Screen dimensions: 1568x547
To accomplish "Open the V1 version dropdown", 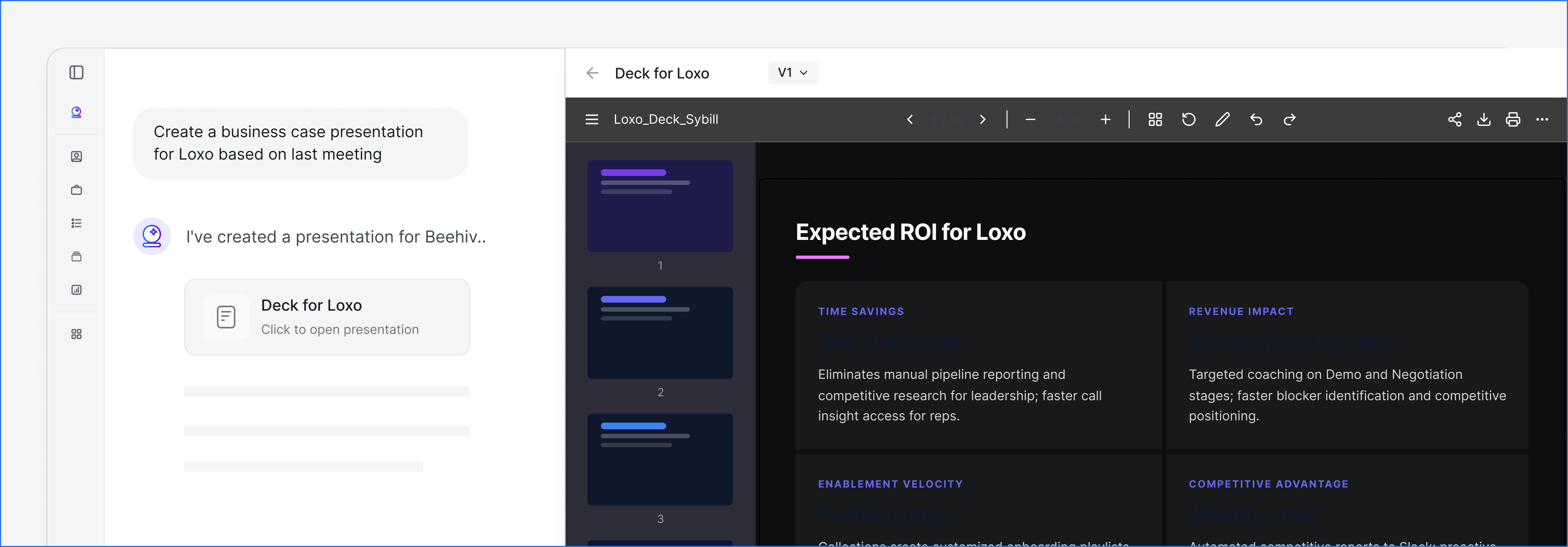I will coord(793,73).
